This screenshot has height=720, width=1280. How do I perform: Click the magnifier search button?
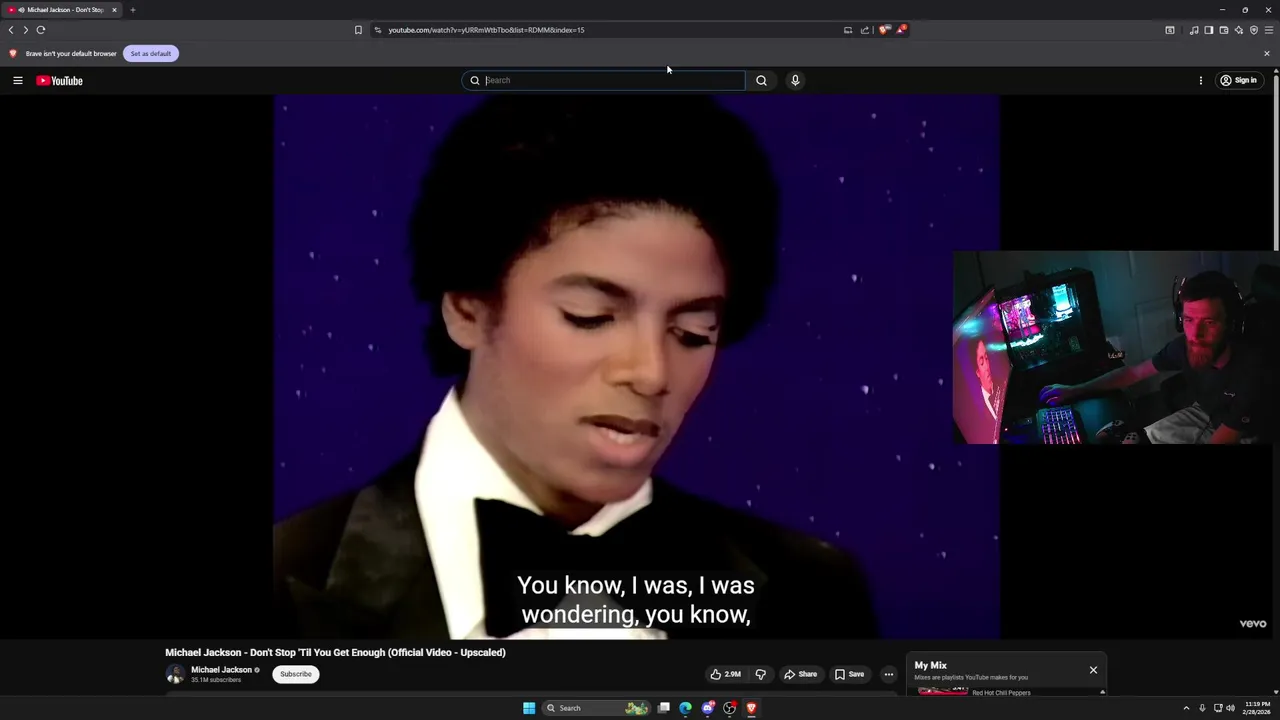tap(761, 80)
